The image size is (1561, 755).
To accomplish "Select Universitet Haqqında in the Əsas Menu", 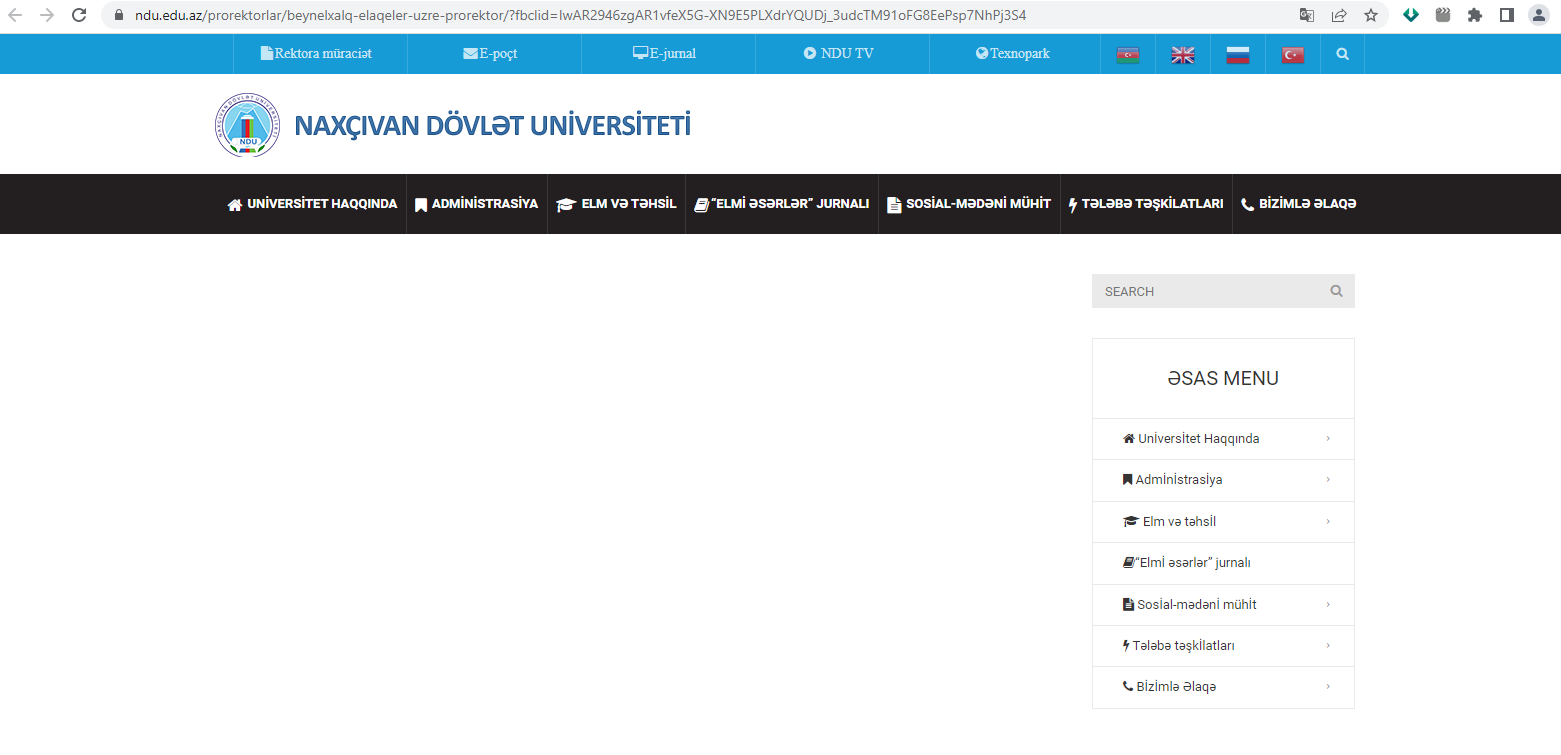I will [x=1191, y=439].
